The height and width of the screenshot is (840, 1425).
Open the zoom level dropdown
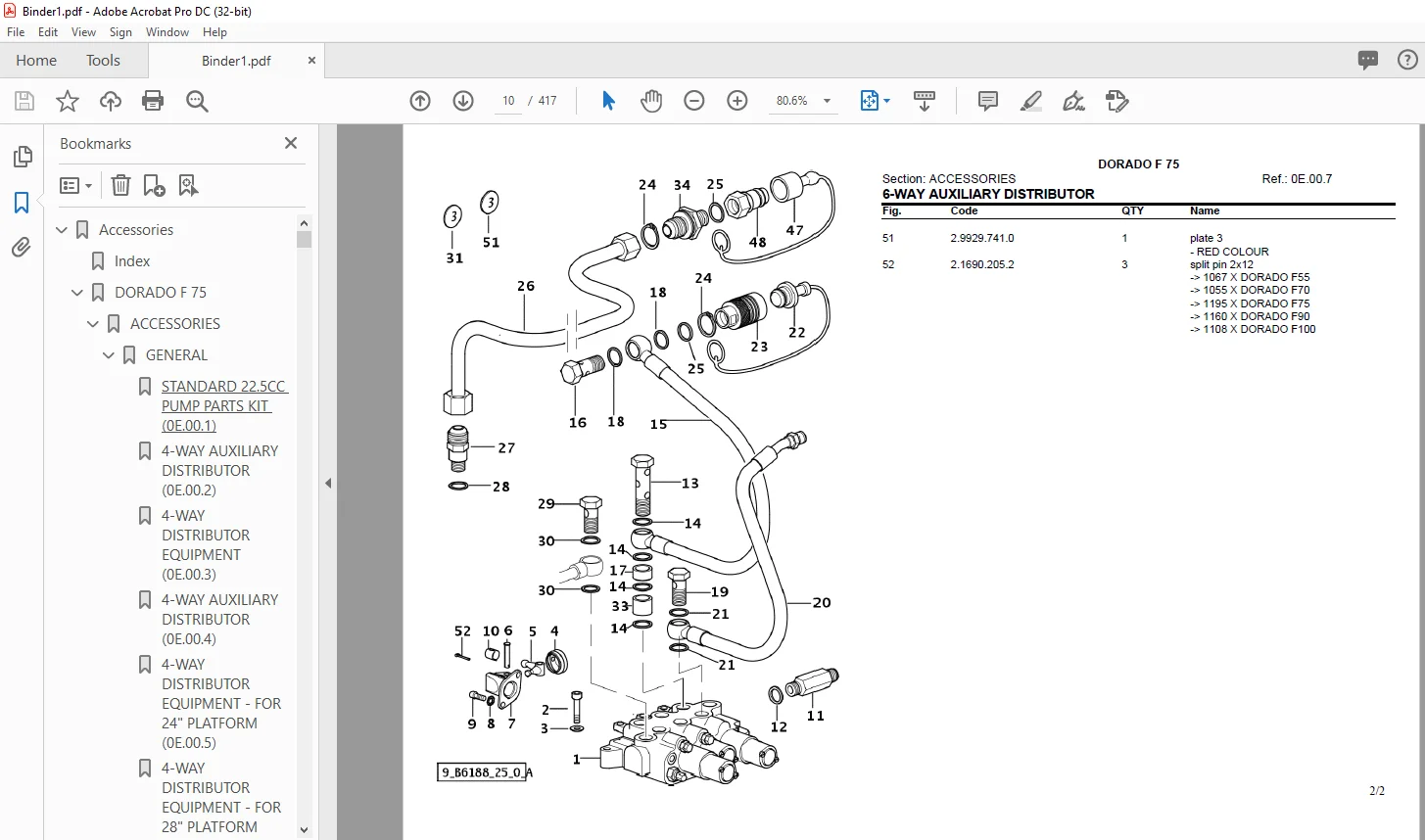coord(828,101)
